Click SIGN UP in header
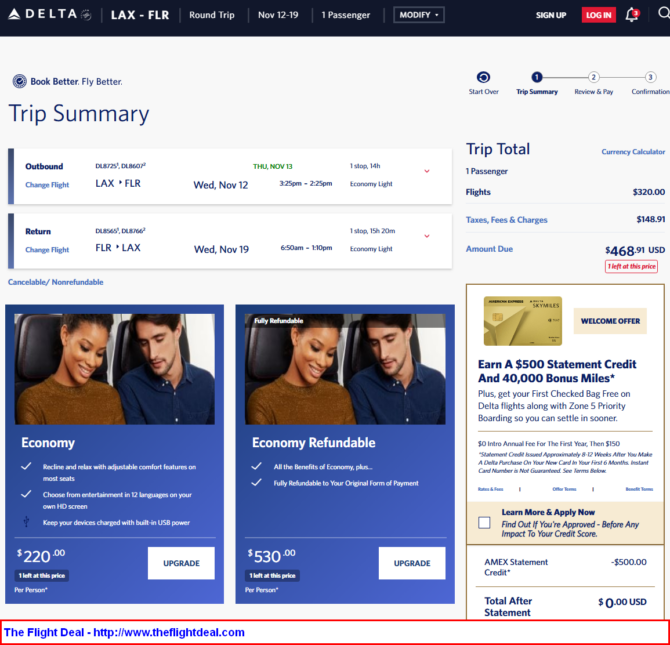Screen dimensions: 670x645 coord(551,15)
